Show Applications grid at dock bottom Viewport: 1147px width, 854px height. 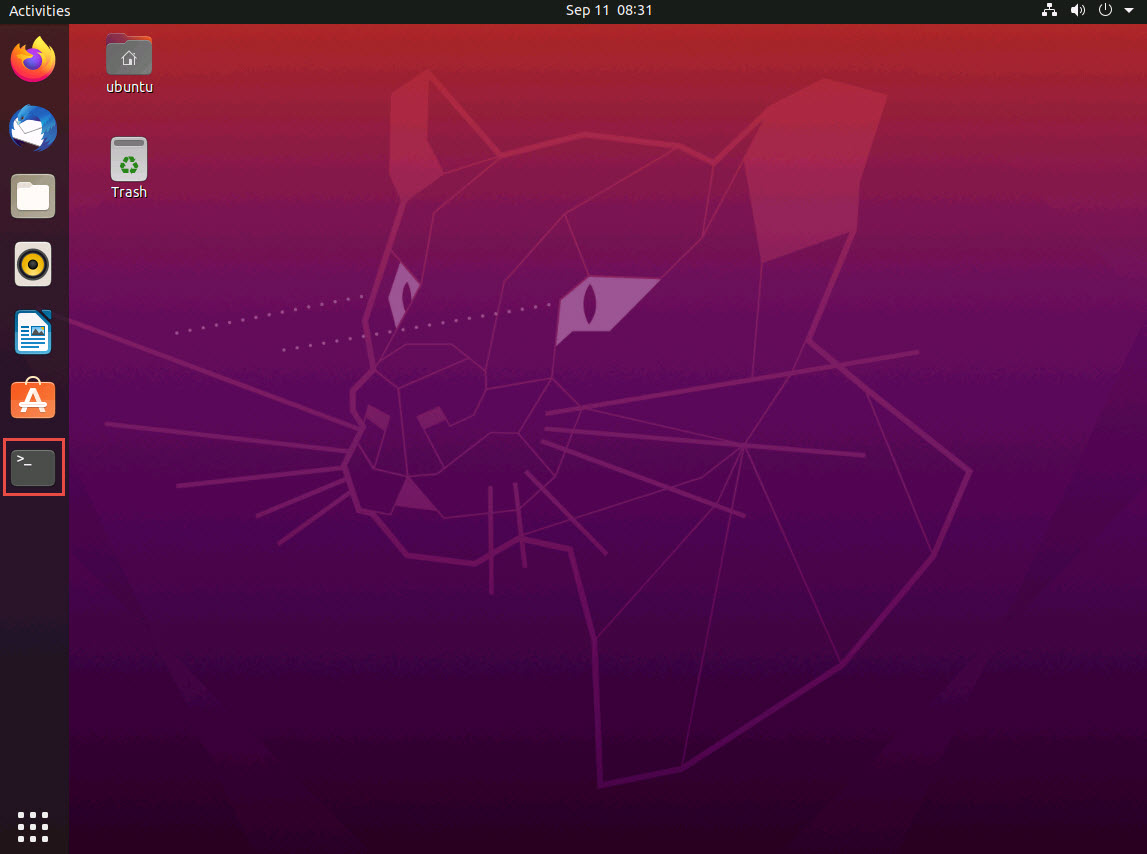tap(33, 827)
